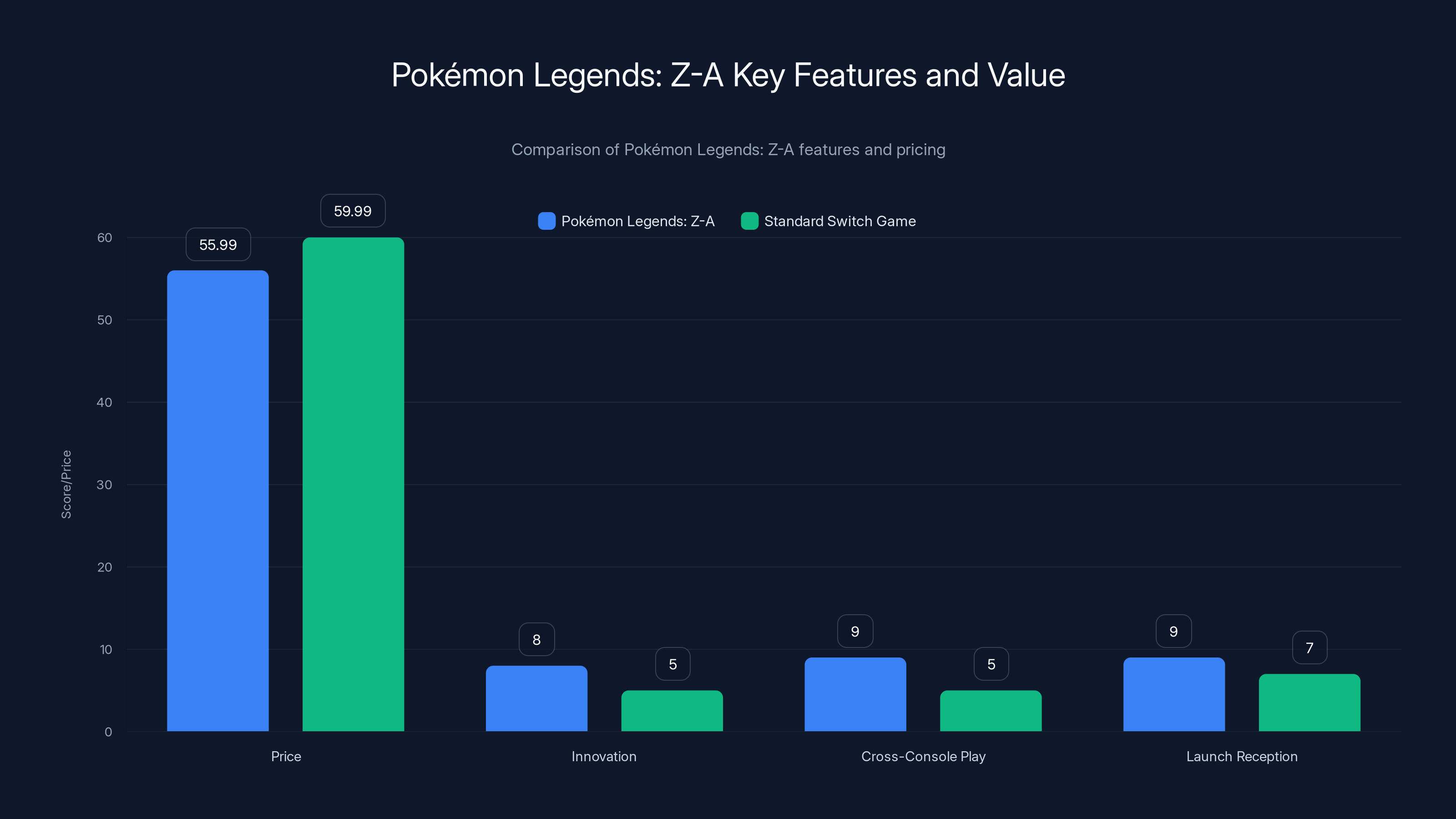
Task: Toggle the Pokémon Legends: Z-A legend entry
Action: 626,221
